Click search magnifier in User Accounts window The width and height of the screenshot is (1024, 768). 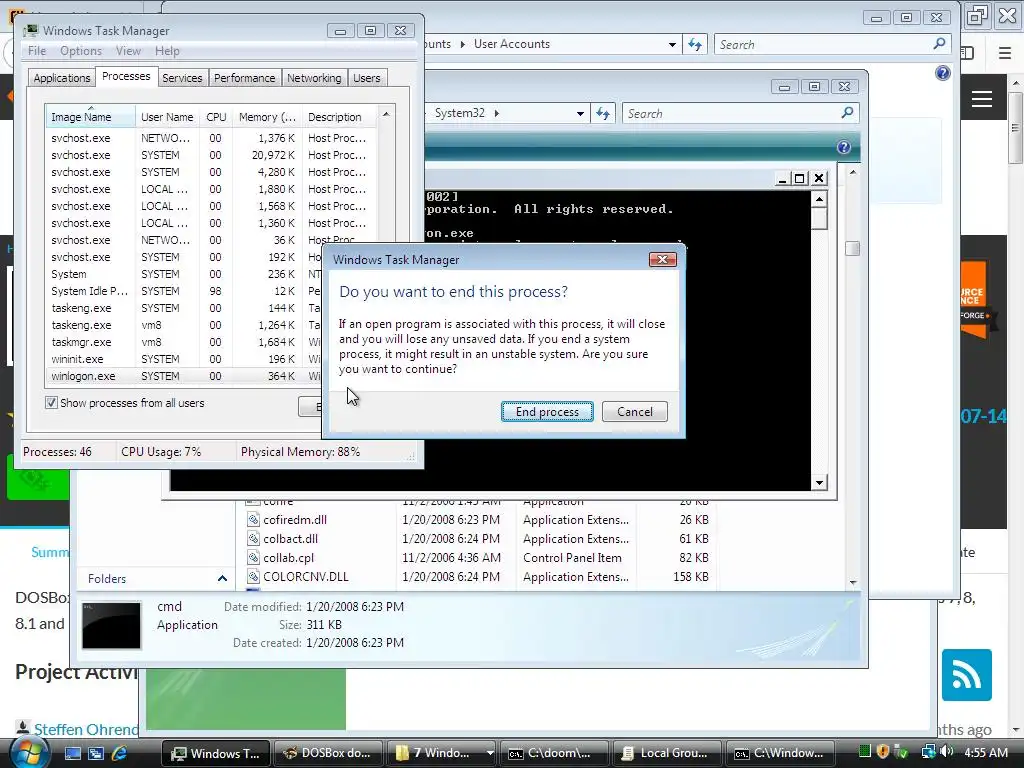[939, 44]
